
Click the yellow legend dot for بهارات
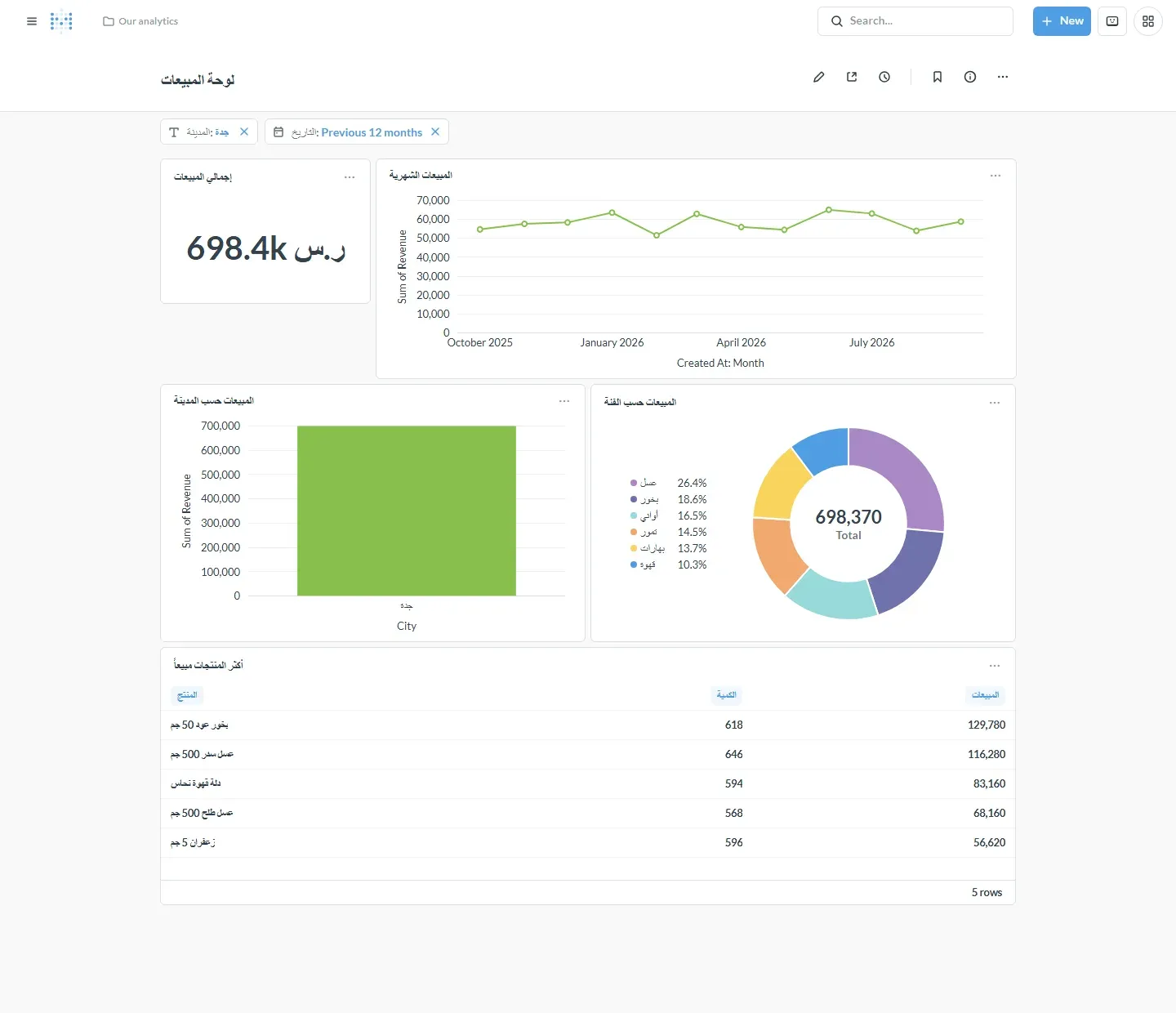[x=634, y=548]
